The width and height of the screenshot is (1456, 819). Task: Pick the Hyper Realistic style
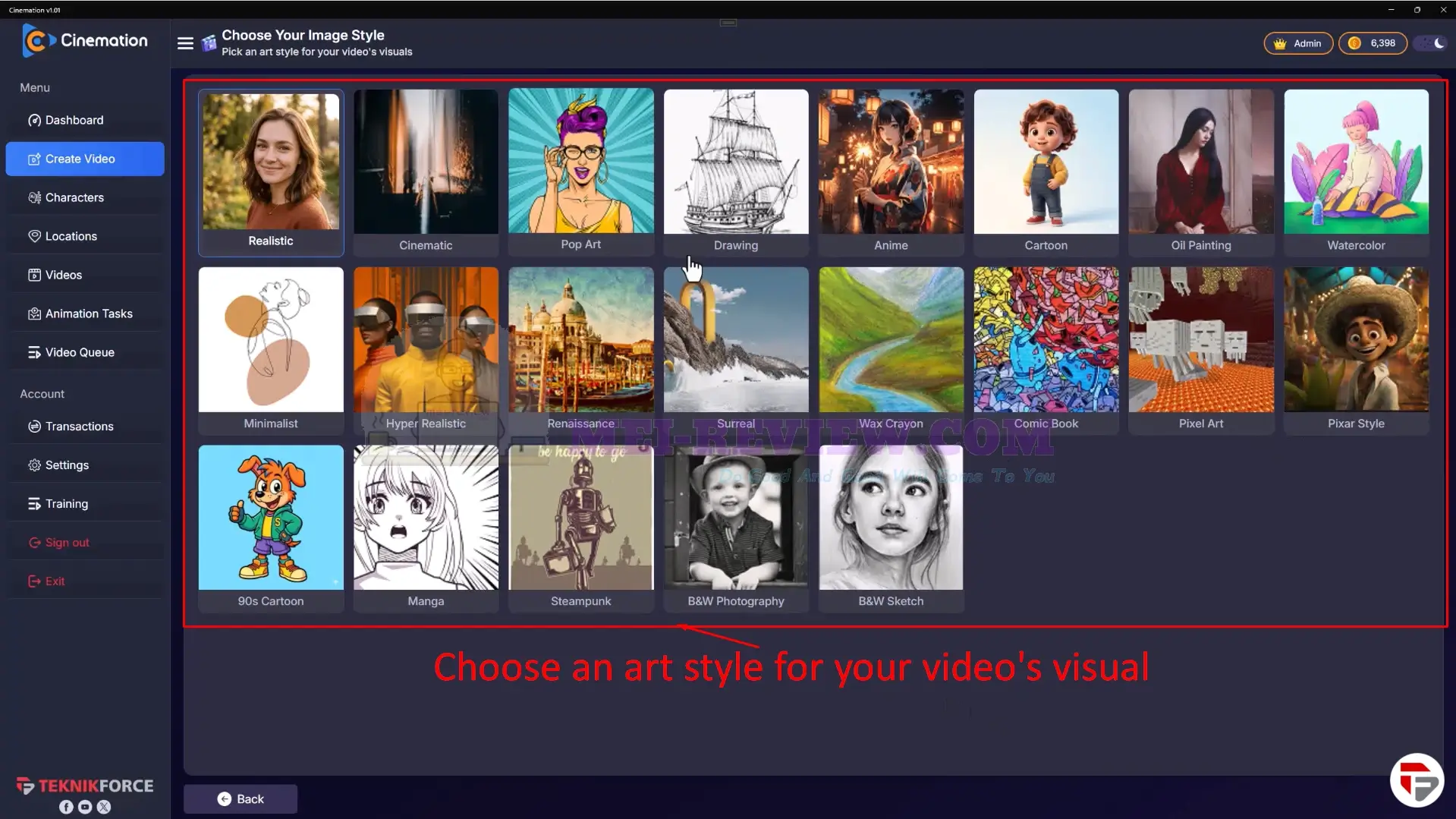(x=426, y=351)
